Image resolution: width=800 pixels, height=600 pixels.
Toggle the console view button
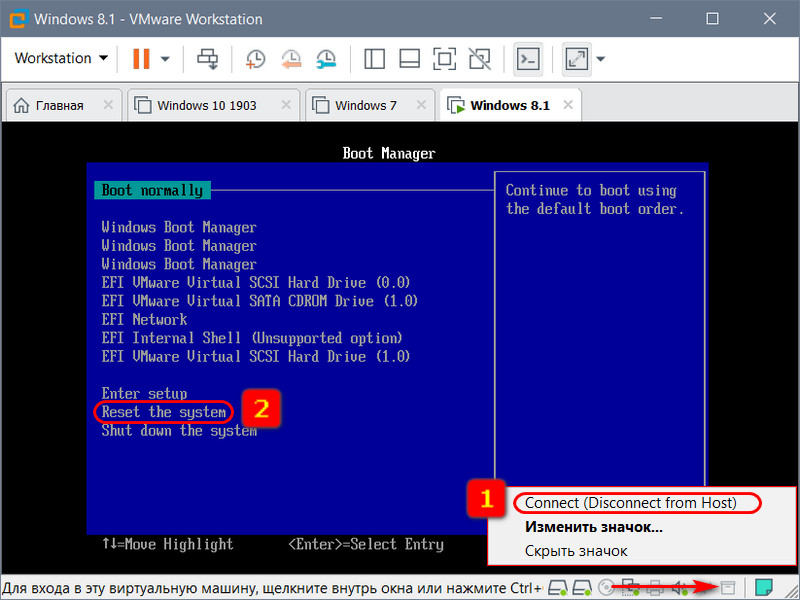(528, 59)
